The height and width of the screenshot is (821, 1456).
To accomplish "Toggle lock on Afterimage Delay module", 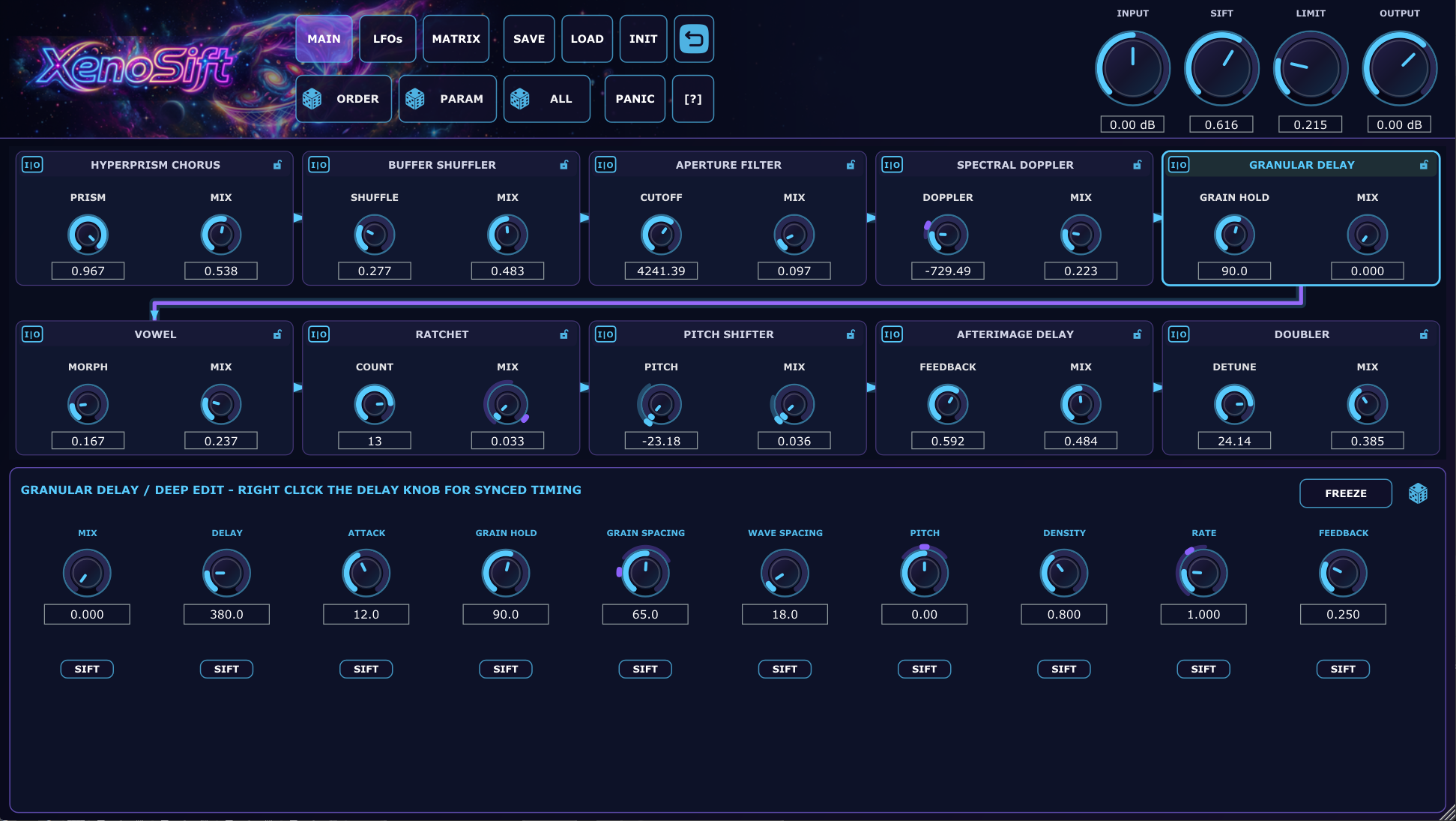I will click(x=1138, y=334).
